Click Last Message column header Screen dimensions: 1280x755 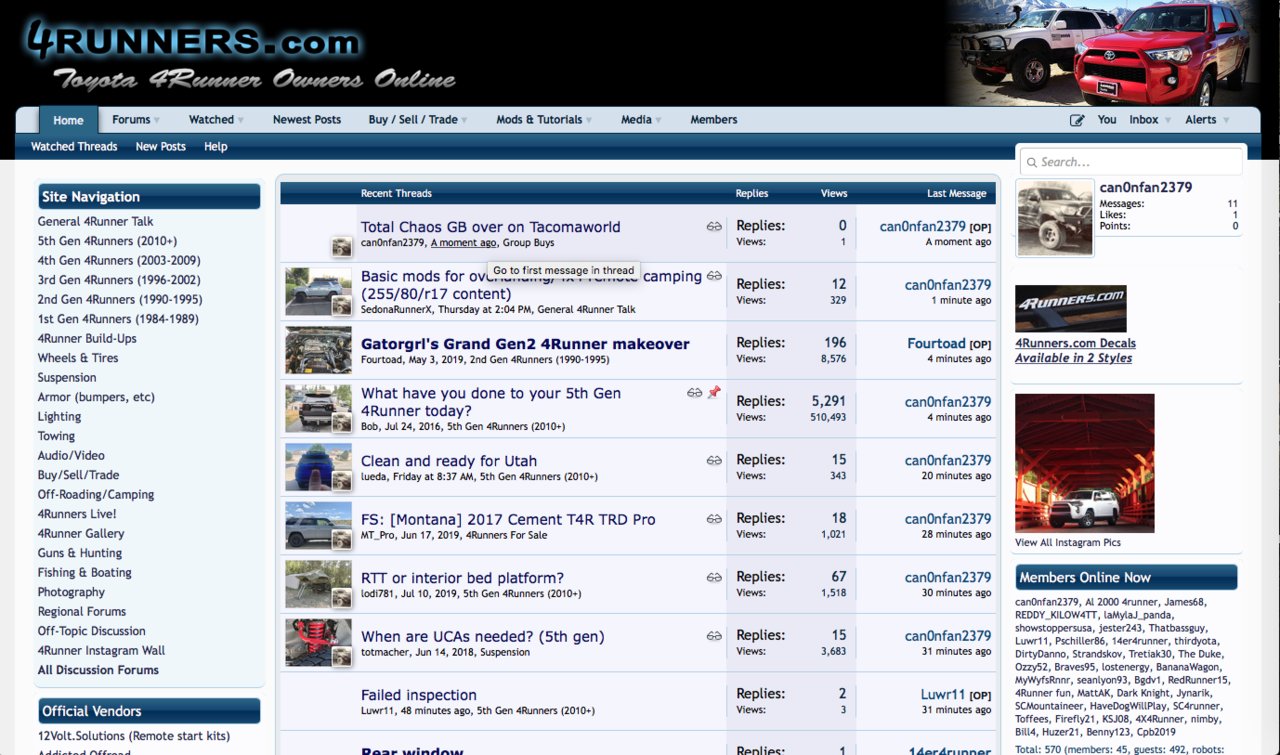(956, 194)
